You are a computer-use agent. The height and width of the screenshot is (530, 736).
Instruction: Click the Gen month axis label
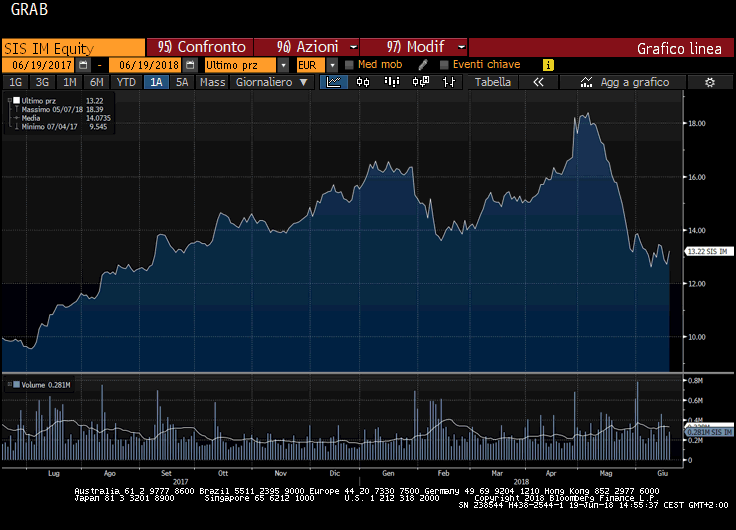pos(388,473)
